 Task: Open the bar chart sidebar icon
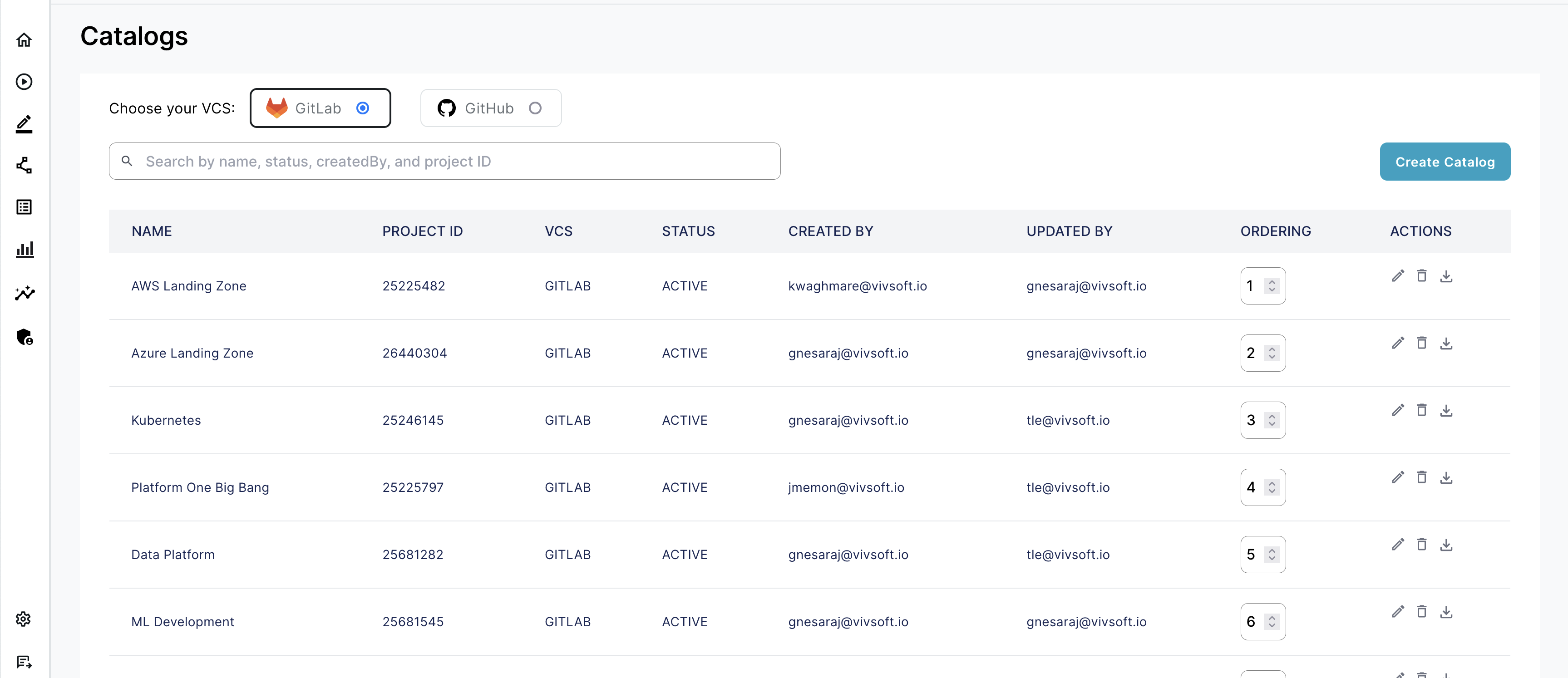[x=25, y=250]
